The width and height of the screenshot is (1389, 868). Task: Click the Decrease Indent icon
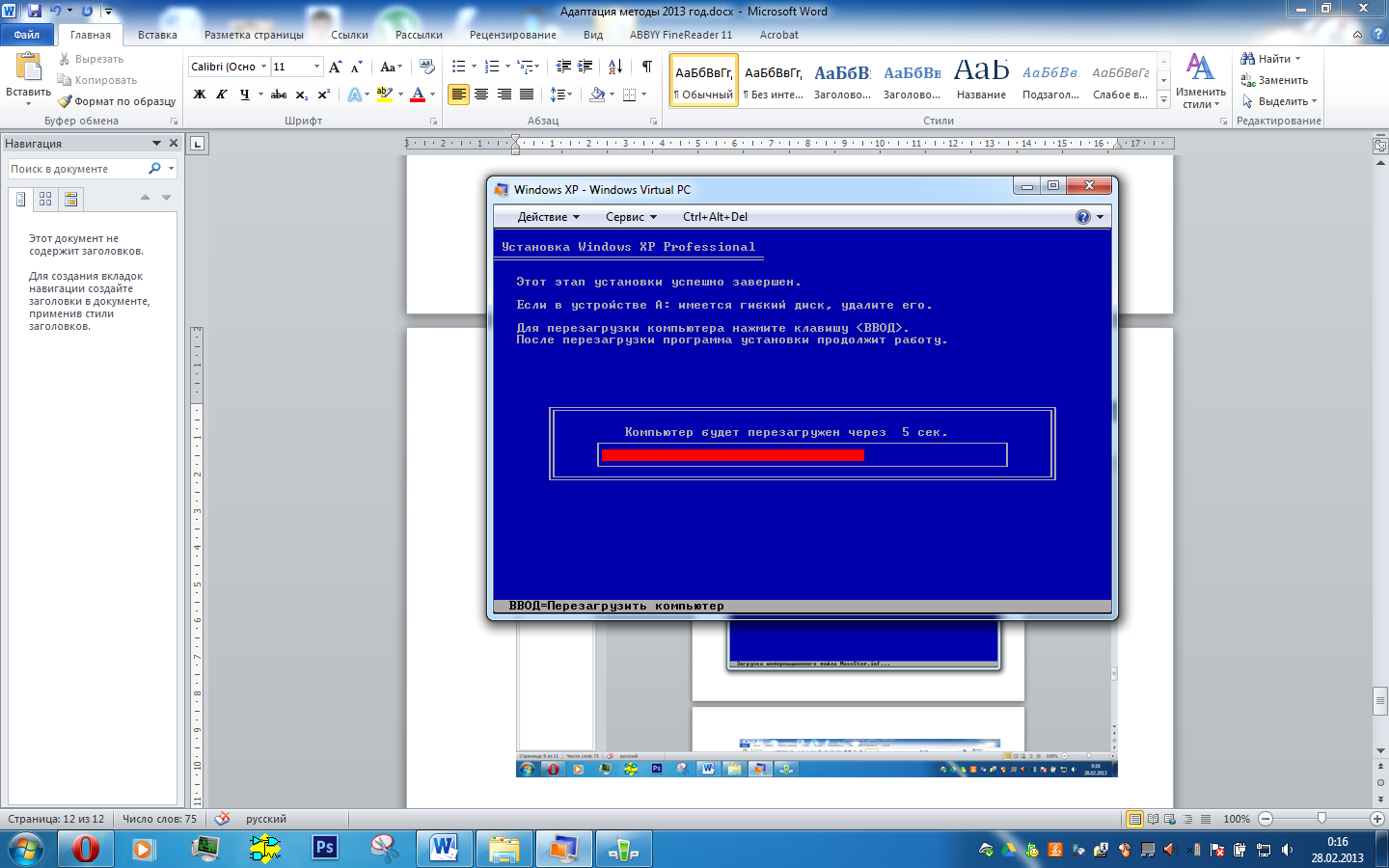pos(563,67)
